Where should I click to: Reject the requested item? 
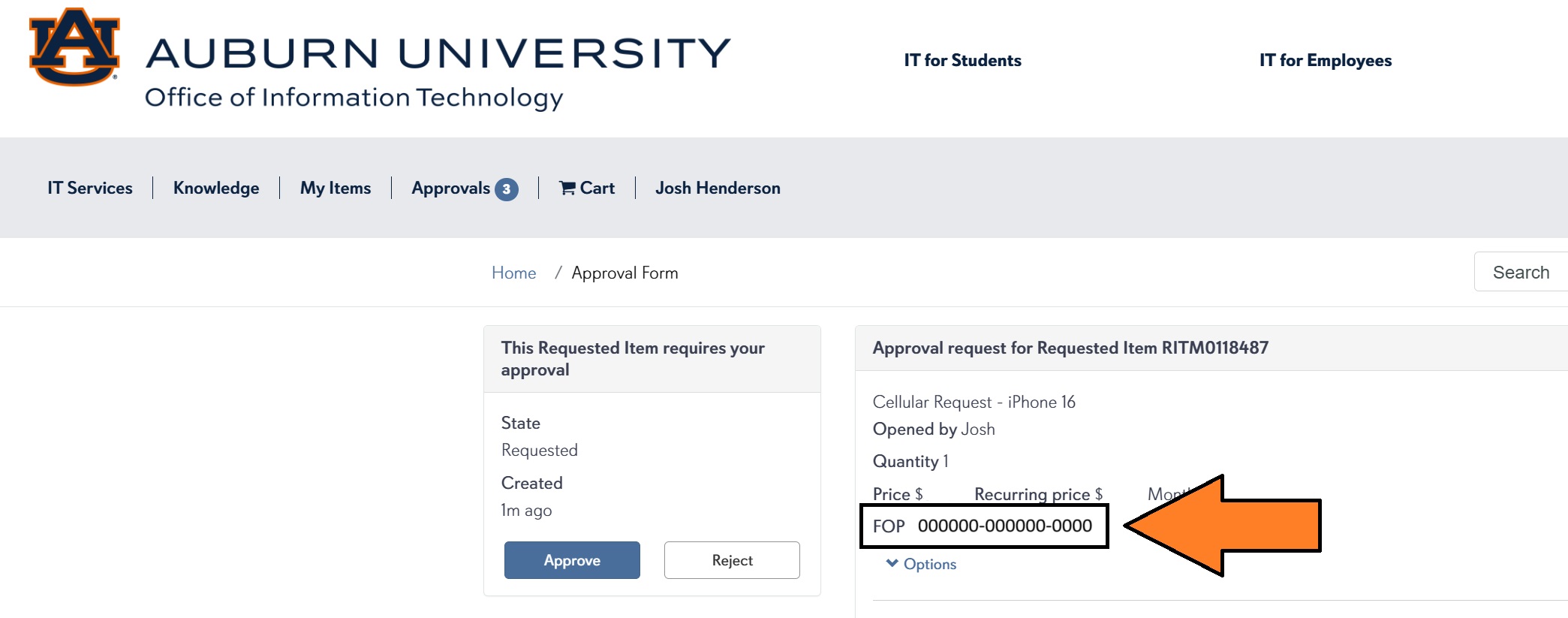click(732, 560)
